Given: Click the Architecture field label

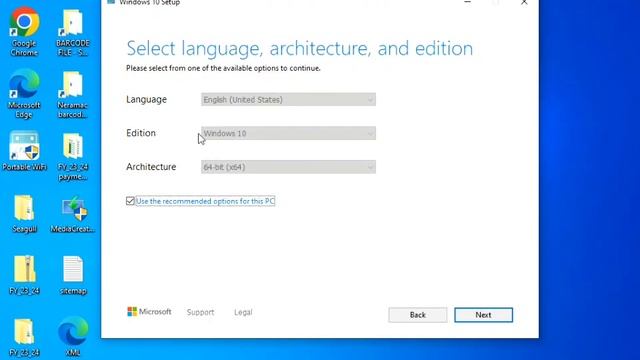Looking at the screenshot, I should [x=151, y=167].
